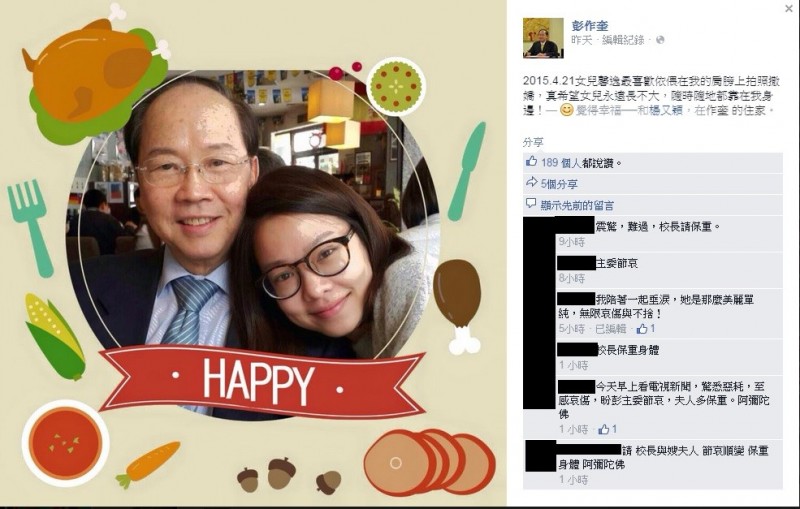Viewport: 800px width, 509px height.
Task: Open the 編輯紀錄 edit history link
Action: point(623,40)
